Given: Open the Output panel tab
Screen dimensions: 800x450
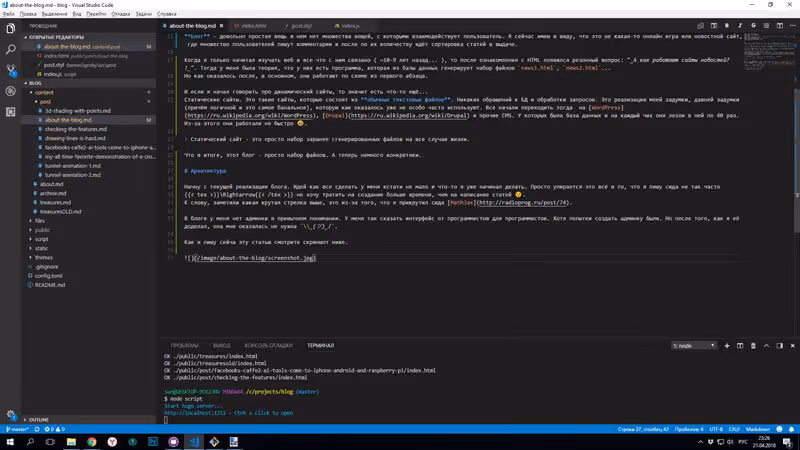Looking at the screenshot, I should point(221,345).
